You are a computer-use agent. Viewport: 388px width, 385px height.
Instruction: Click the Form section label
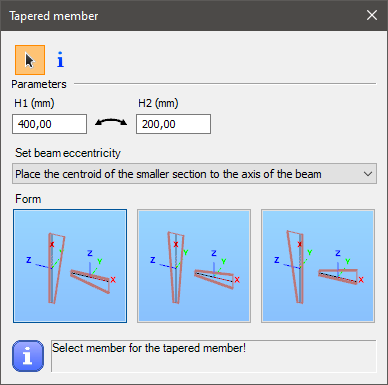[28, 199]
